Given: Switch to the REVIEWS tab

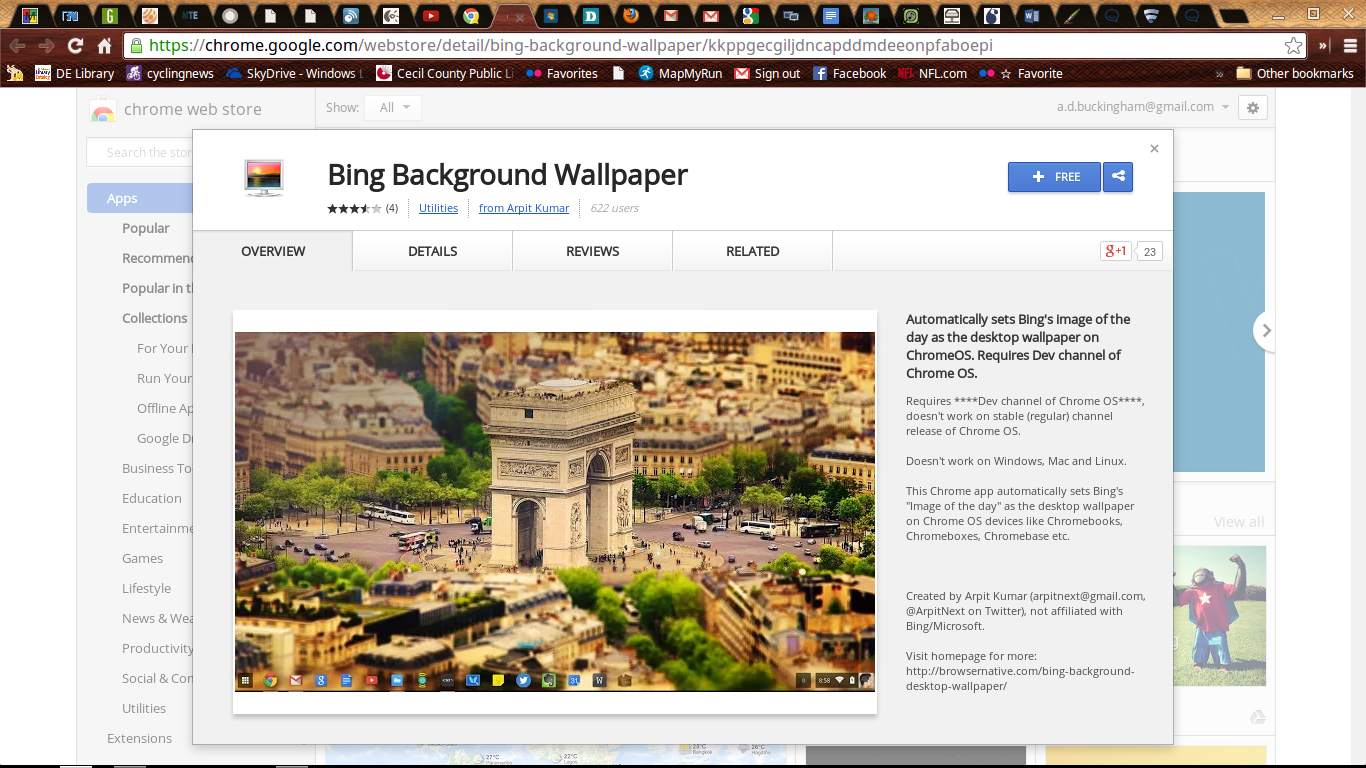Looking at the screenshot, I should pyautogui.click(x=593, y=251).
